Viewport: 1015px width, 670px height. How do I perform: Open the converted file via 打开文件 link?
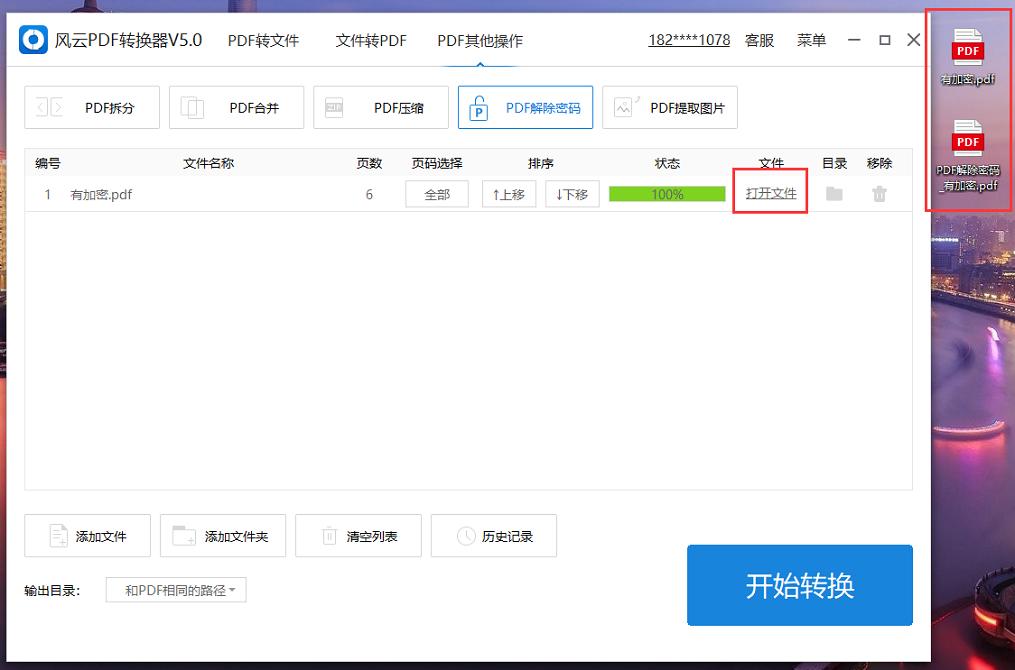click(x=769, y=194)
